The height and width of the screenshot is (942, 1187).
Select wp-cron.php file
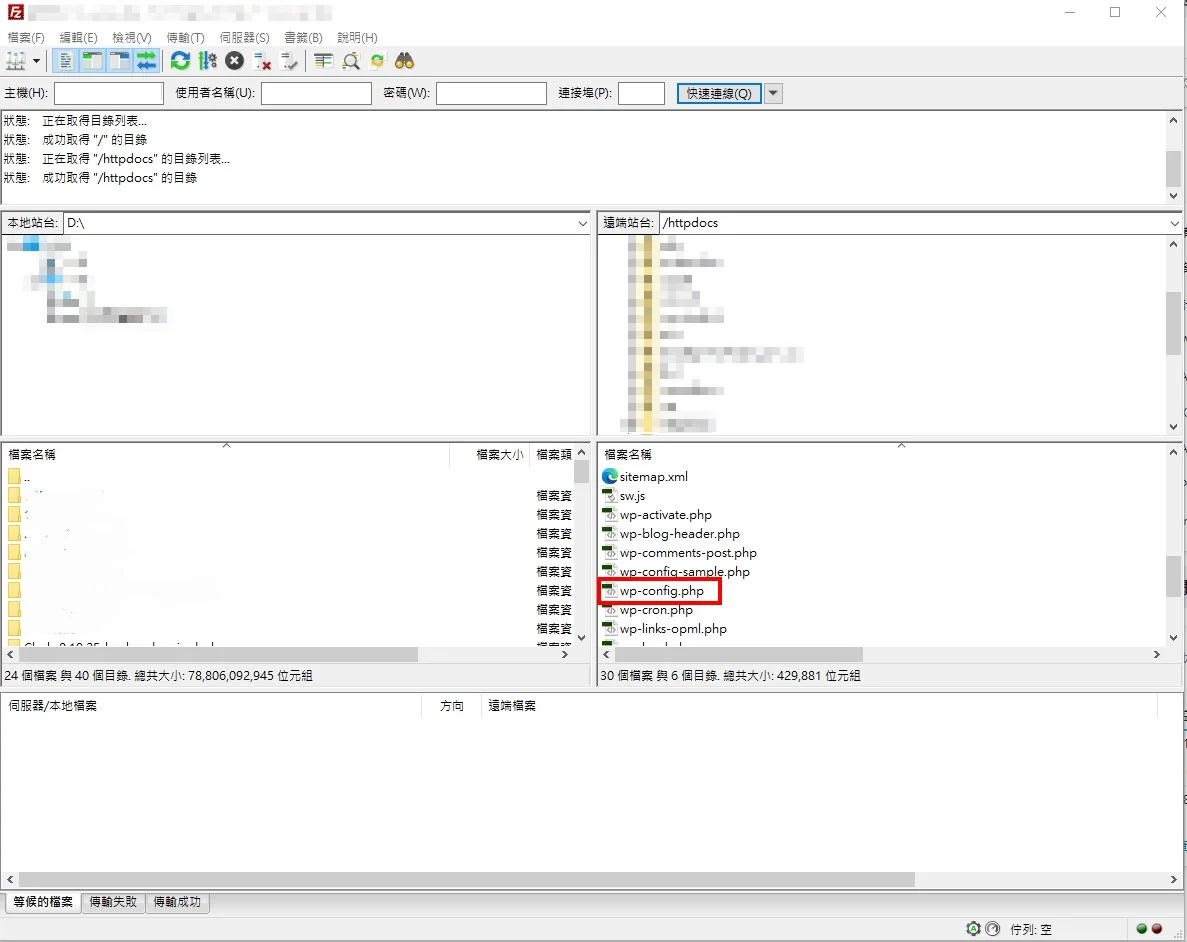click(656, 610)
